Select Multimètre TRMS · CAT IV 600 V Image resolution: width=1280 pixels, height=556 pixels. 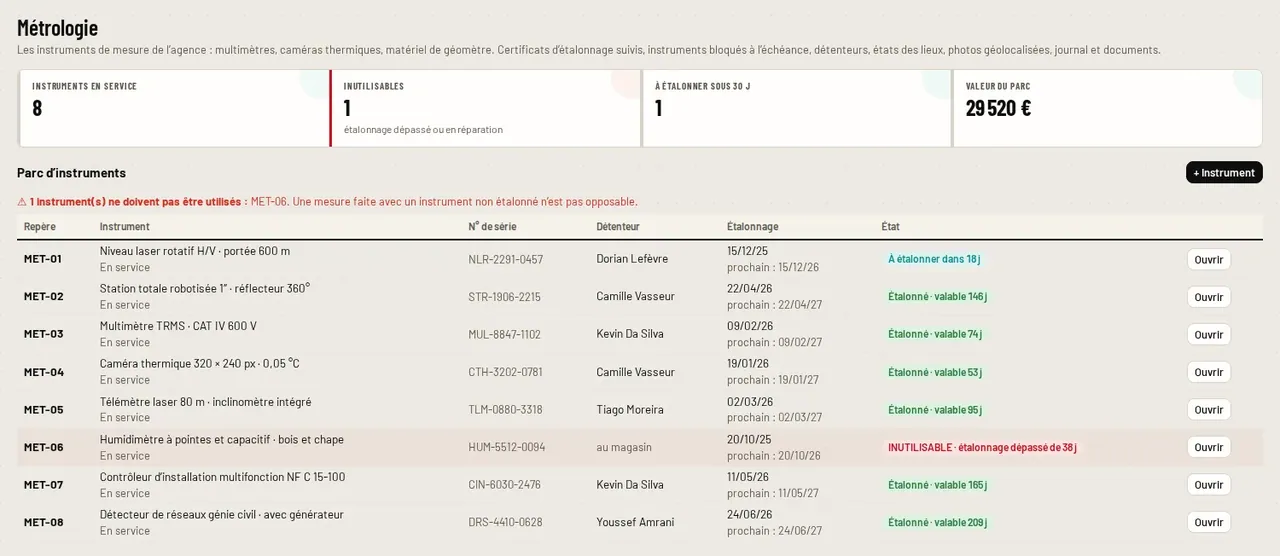178,326
